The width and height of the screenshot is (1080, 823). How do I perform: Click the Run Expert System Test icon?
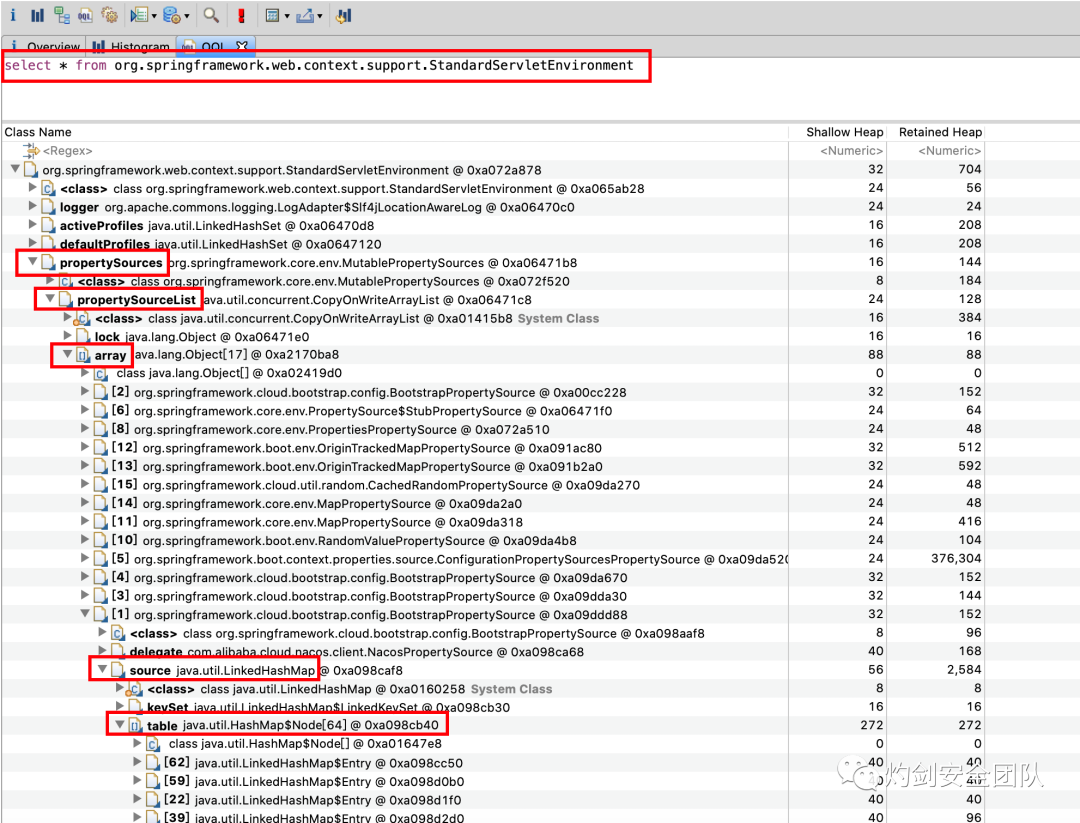pos(138,15)
